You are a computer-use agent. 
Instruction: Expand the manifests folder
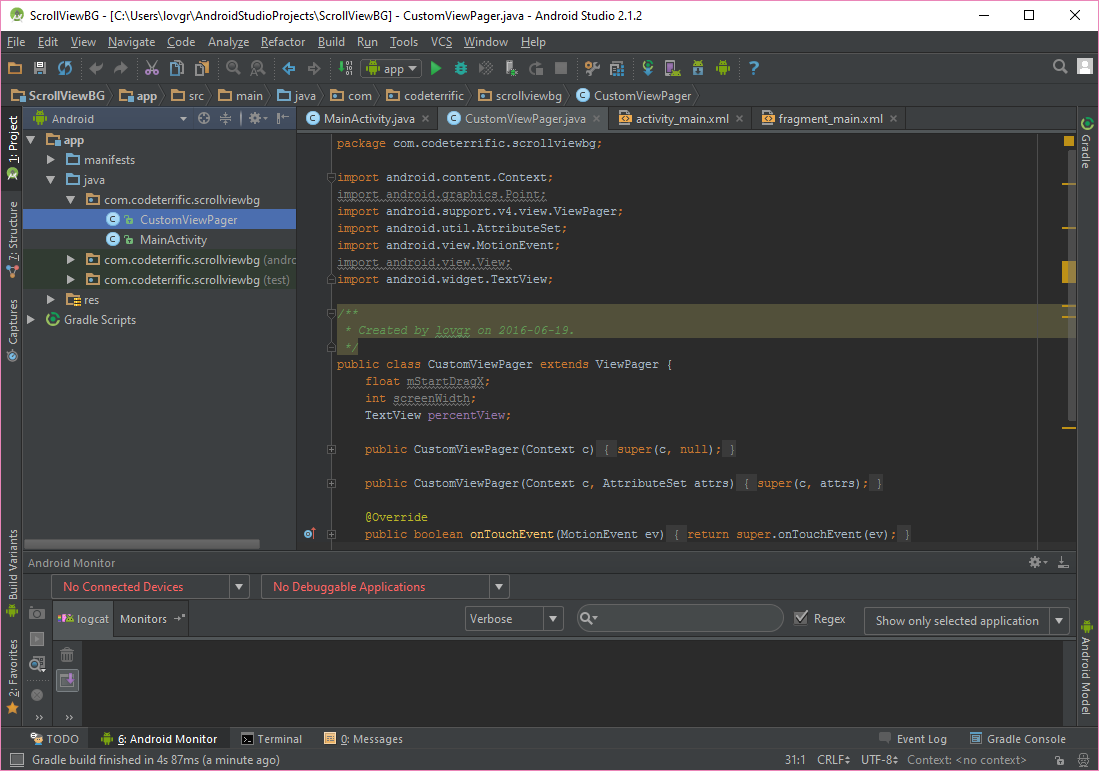point(50,160)
